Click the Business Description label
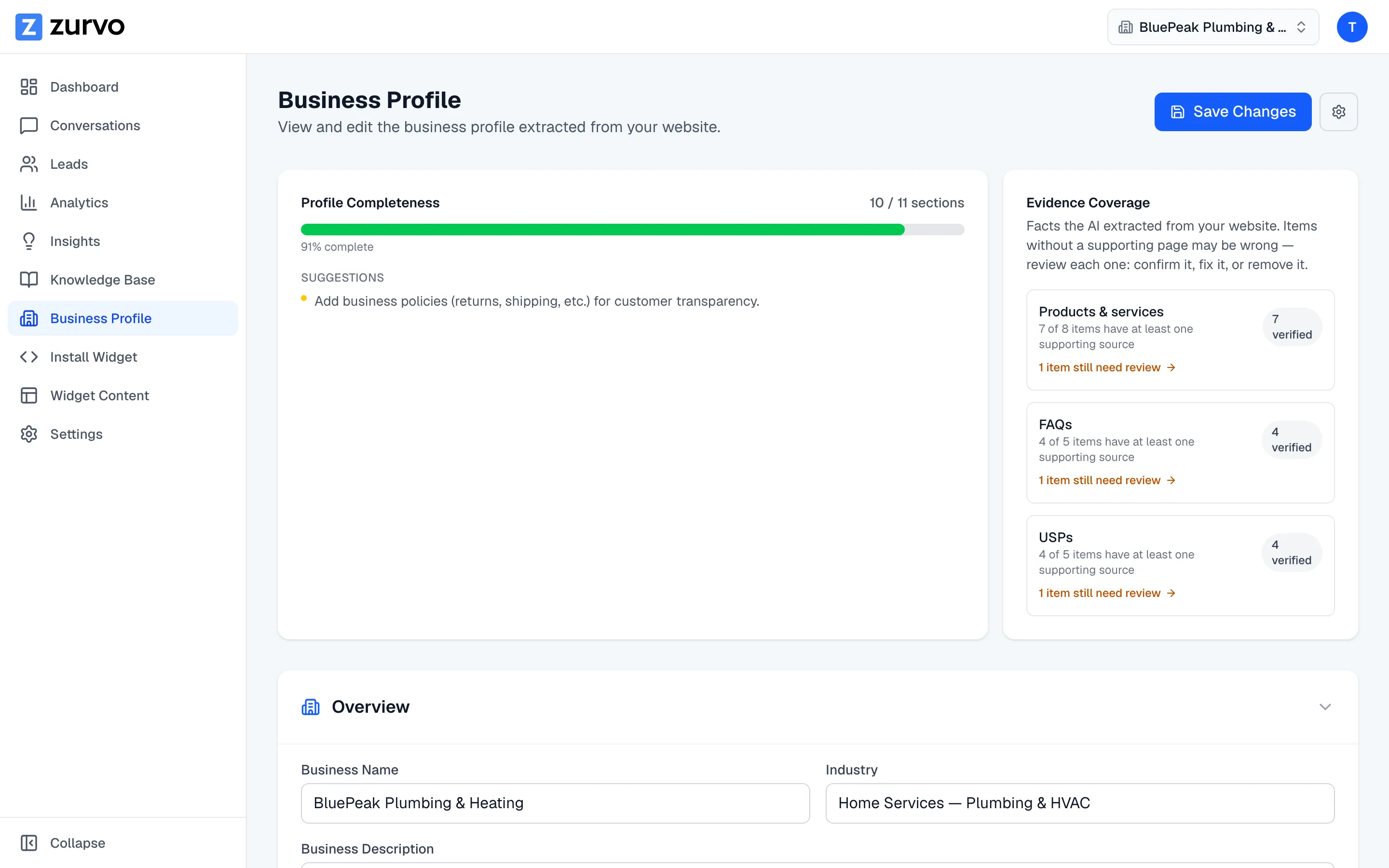This screenshot has height=868, width=1389. [x=367, y=849]
